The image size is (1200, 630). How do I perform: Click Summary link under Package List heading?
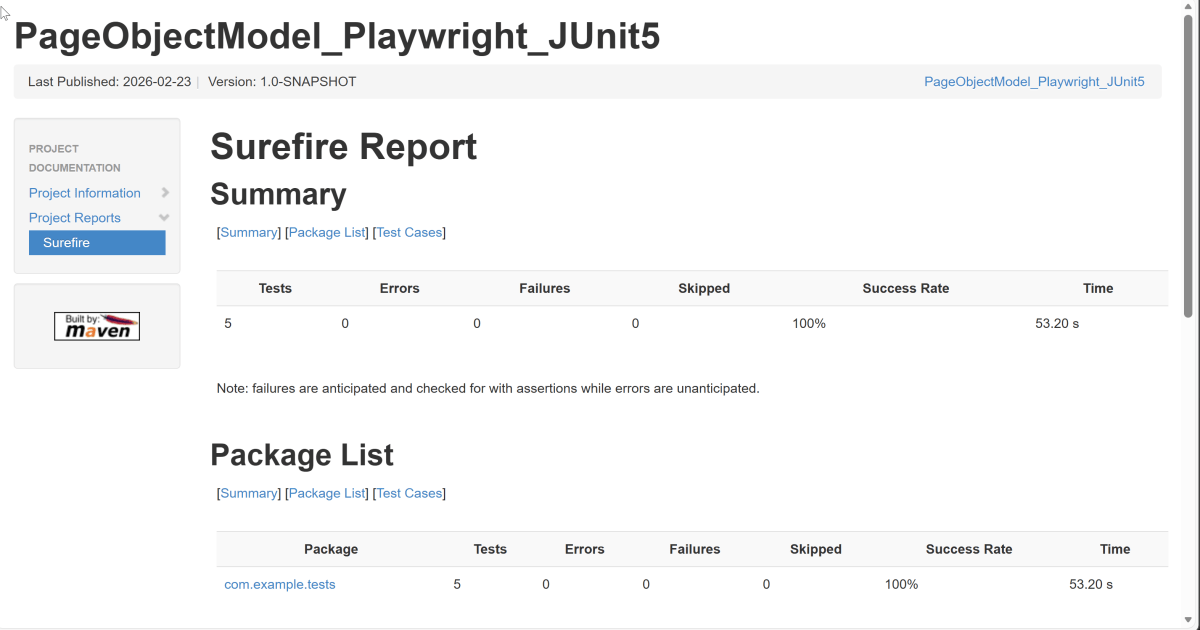pos(249,493)
